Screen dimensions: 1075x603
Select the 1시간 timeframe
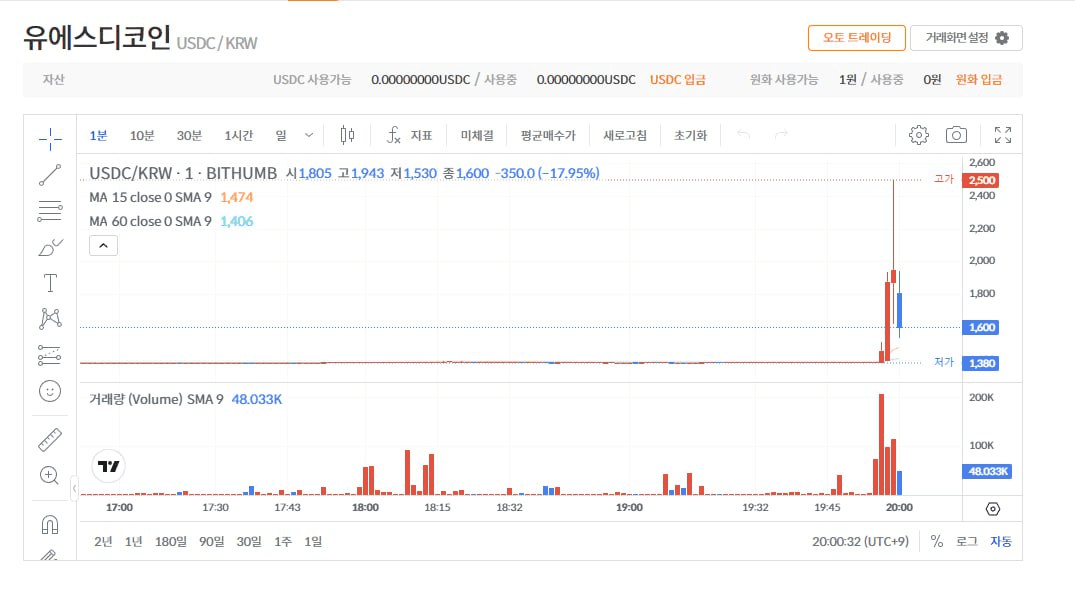238,135
